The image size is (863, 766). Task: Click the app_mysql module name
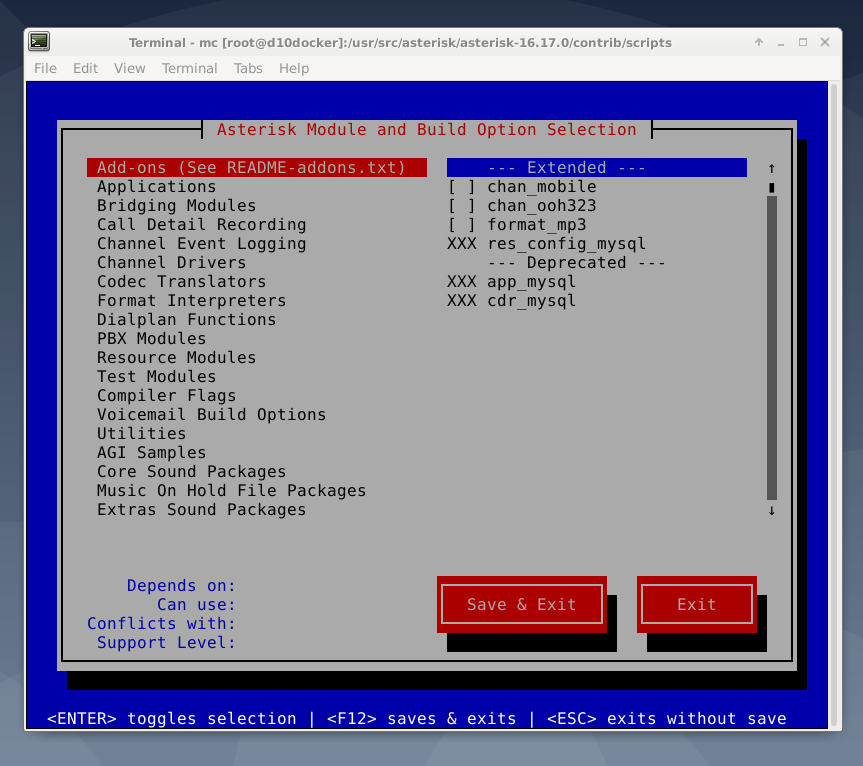[532, 282]
